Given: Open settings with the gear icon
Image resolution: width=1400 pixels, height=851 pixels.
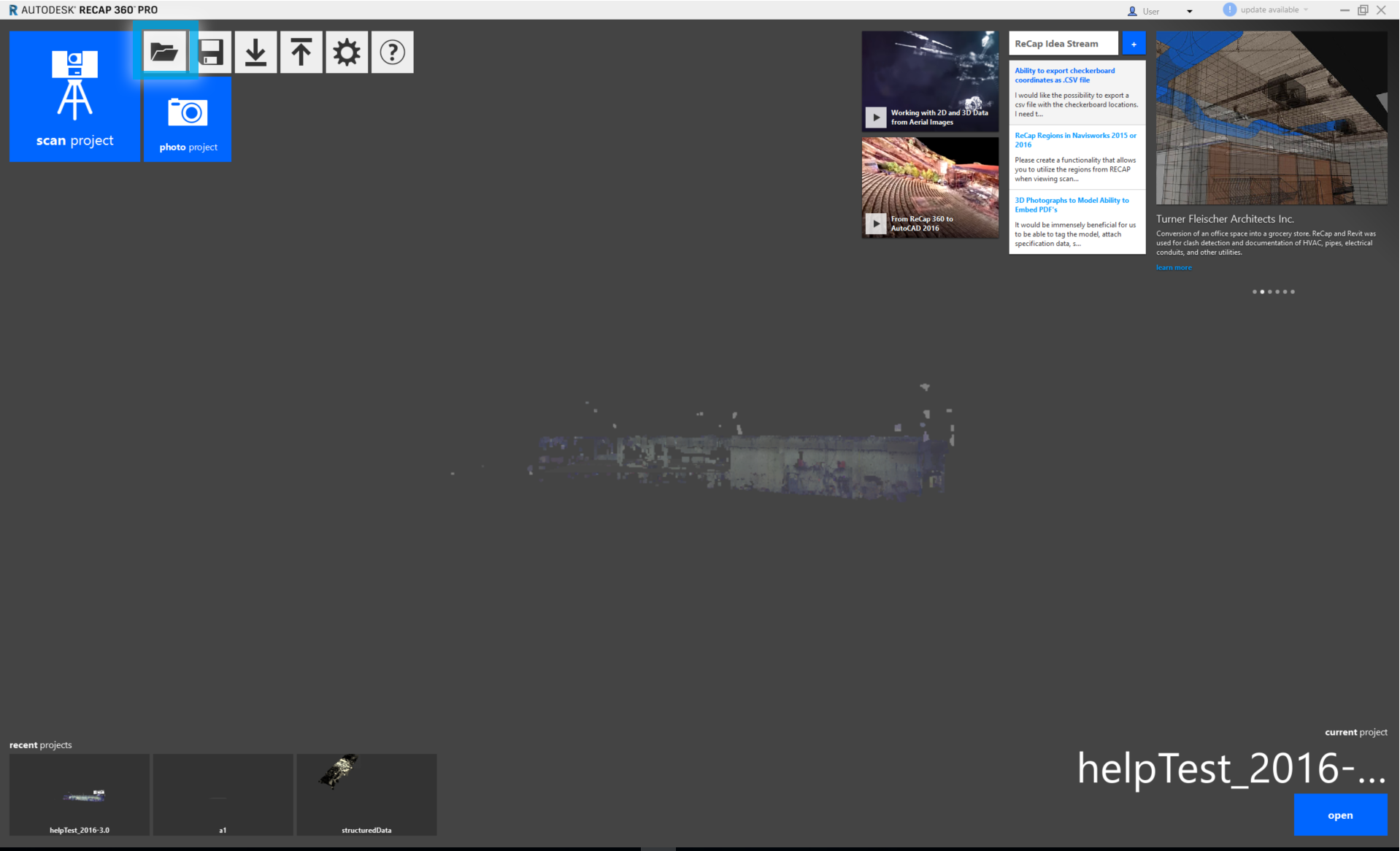Looking at the screenshot, I should (347, 52).
